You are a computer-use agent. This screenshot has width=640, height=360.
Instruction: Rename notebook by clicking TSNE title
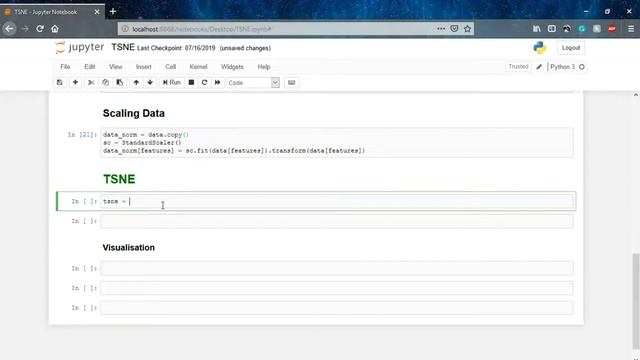(123, 47)
